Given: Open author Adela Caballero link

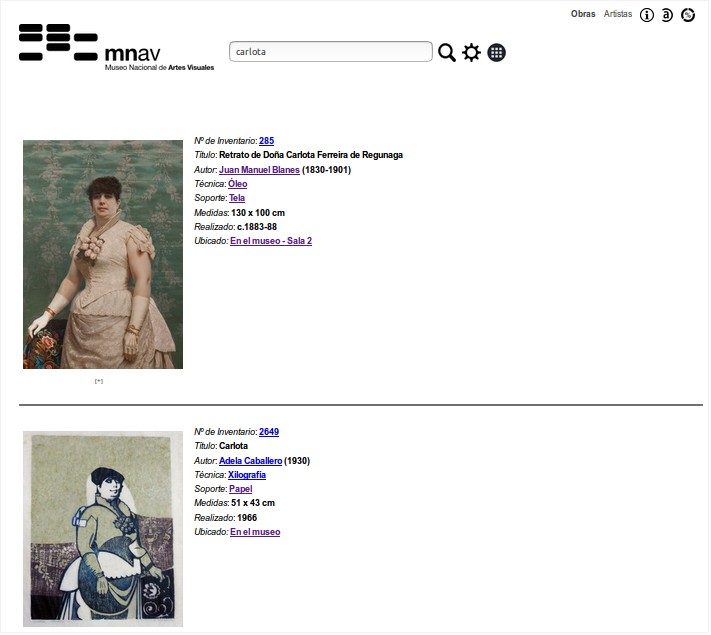Looking at the screenshot, I should pyautogui.click(x=250, y=461).
